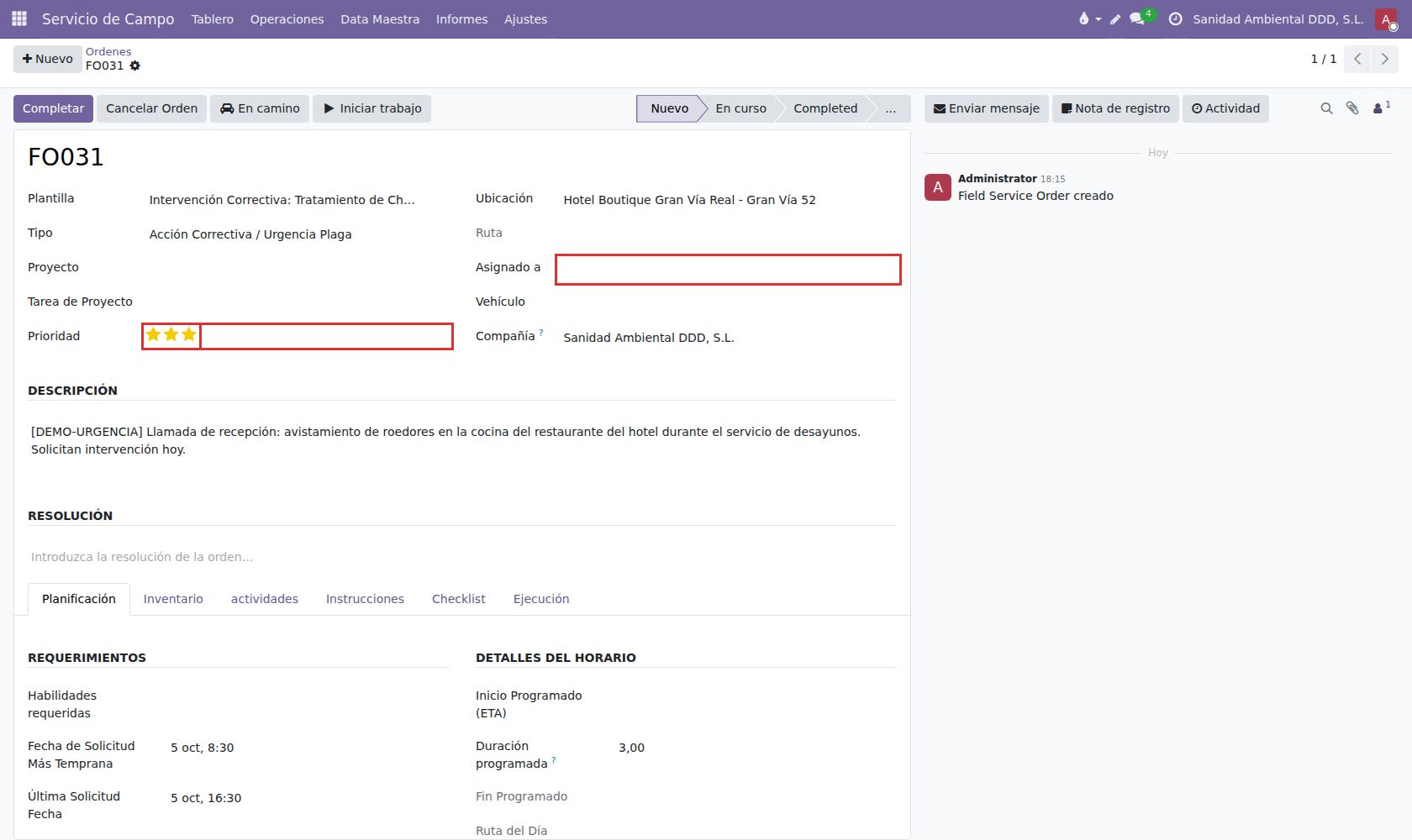Expand the '...' more stages in status bar

click(890, 108)
